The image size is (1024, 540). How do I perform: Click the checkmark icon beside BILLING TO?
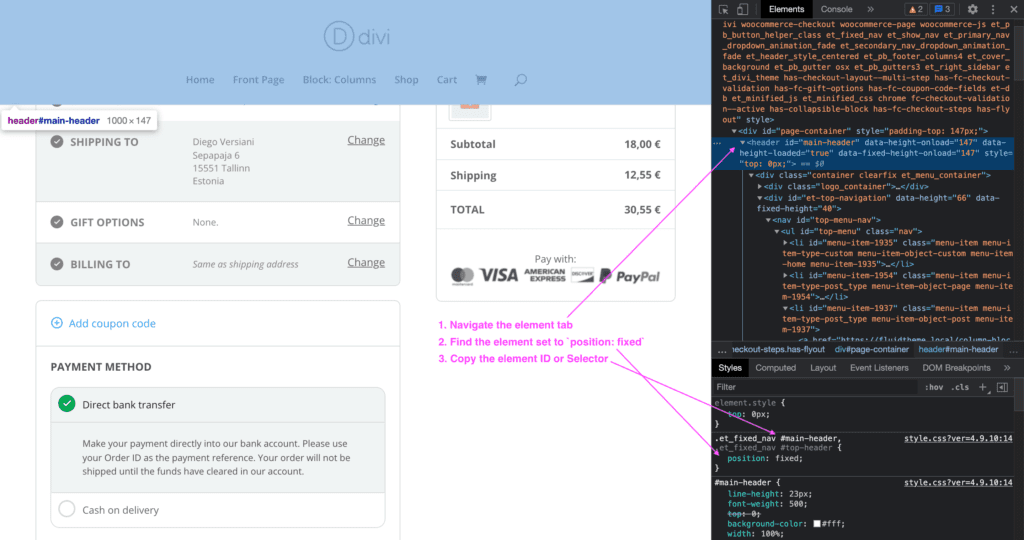(x=57, y=264)
